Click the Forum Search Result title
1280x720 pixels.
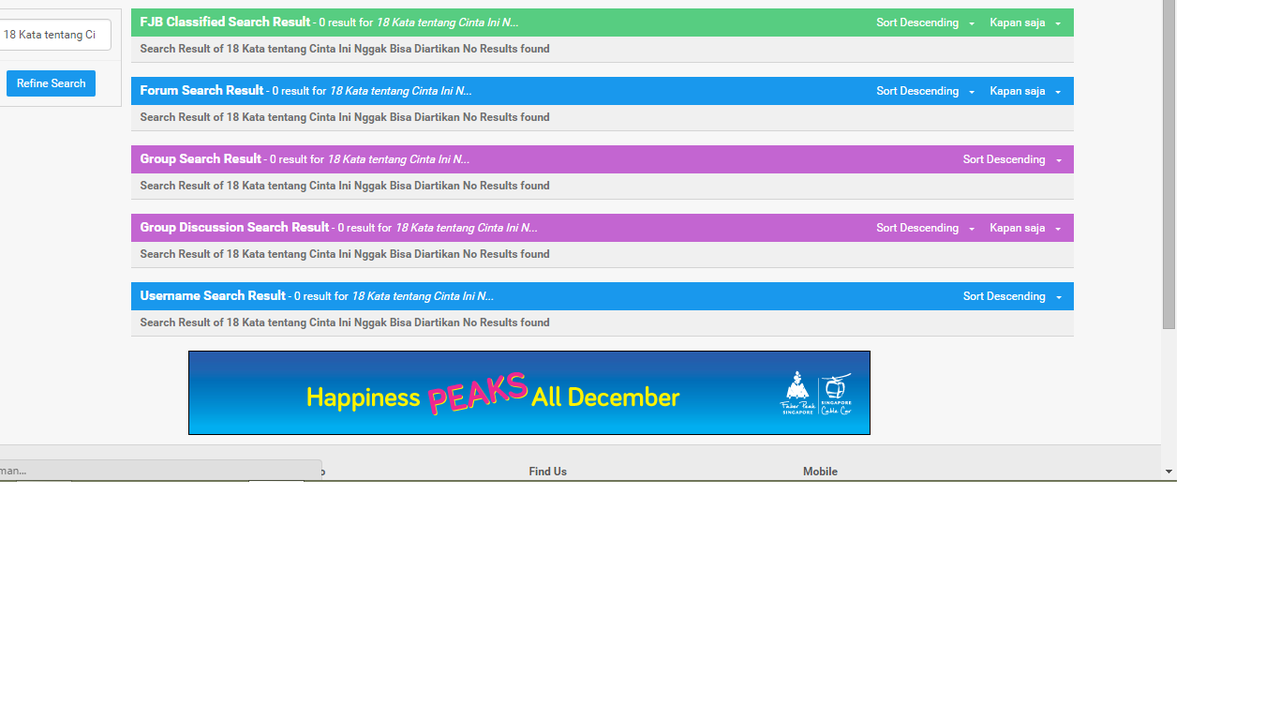[x=202, y=90]
